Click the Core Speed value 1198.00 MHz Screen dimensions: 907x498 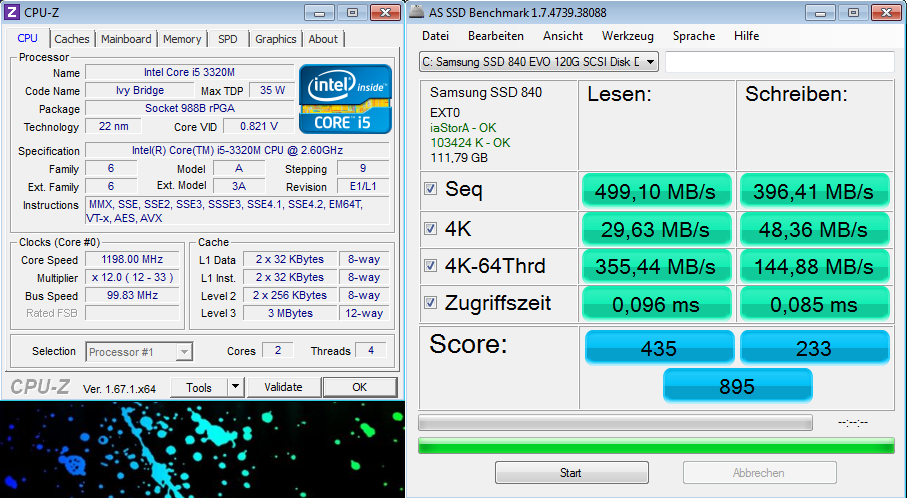point(132,259)
